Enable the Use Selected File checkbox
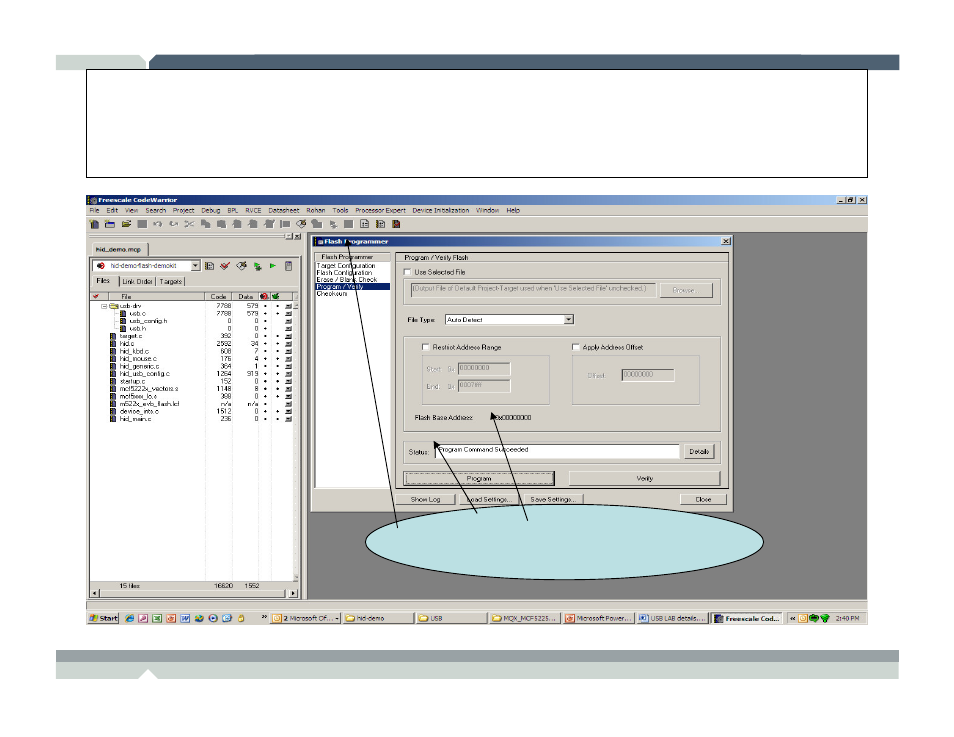 pyautogui.click(x=408, y=272)
